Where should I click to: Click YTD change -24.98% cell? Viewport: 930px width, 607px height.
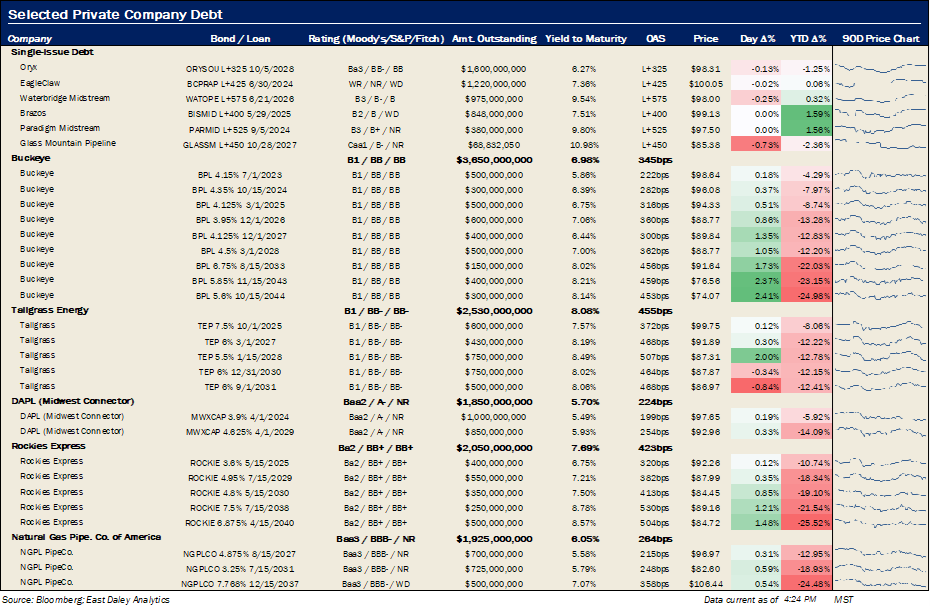click(807, 295)
